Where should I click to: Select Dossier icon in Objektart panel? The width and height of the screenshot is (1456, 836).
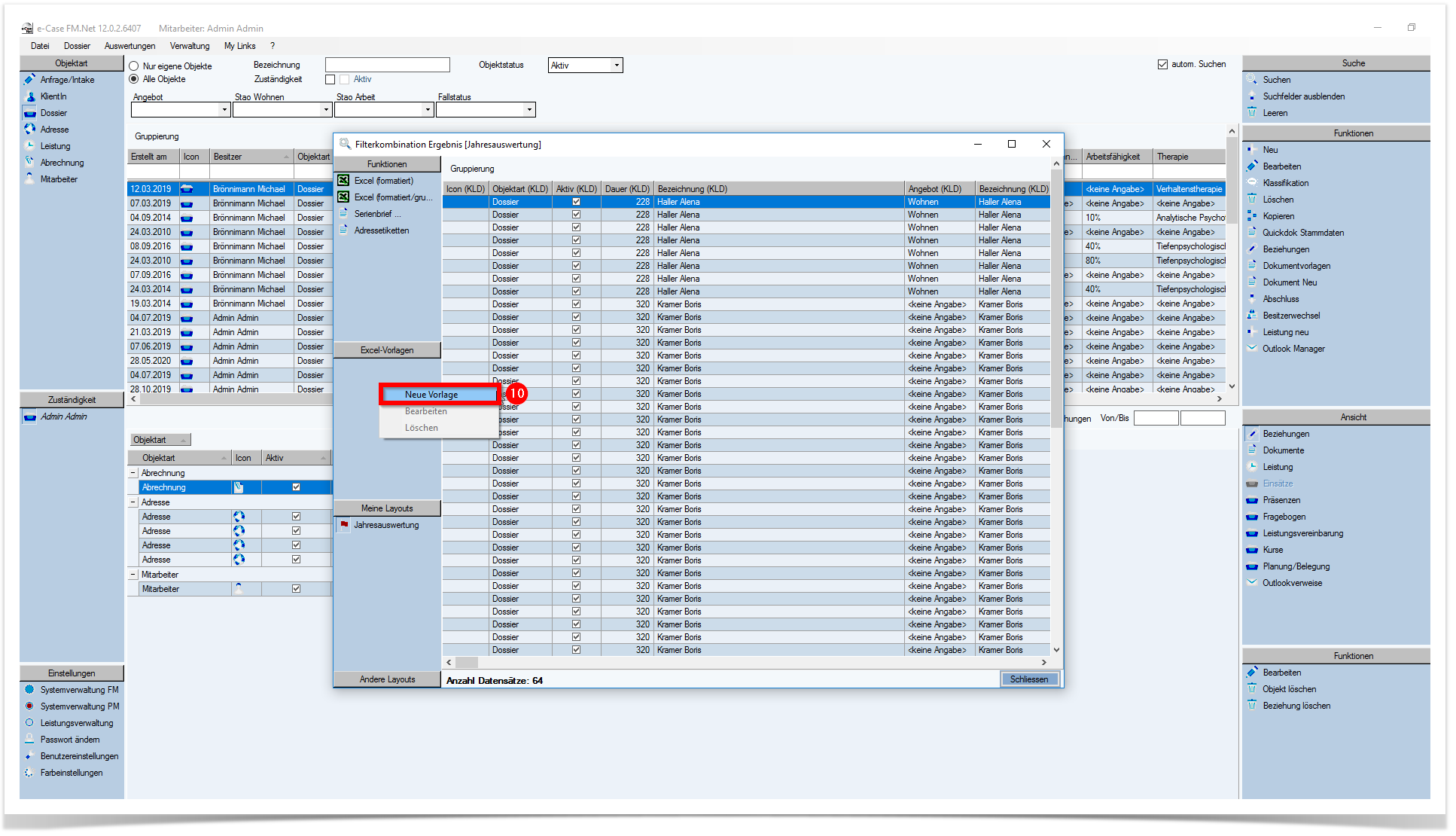tap(30, 113)
